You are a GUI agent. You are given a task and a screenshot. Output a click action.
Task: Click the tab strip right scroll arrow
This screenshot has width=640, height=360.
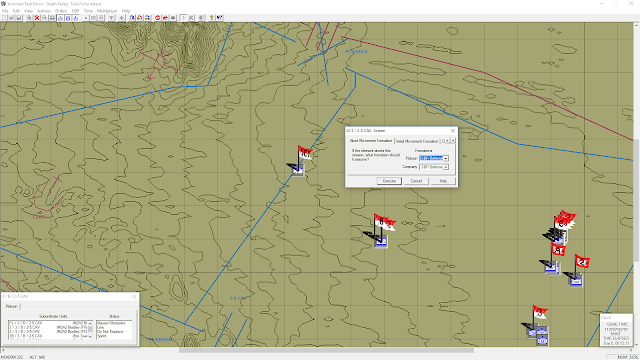pos(453,140)
